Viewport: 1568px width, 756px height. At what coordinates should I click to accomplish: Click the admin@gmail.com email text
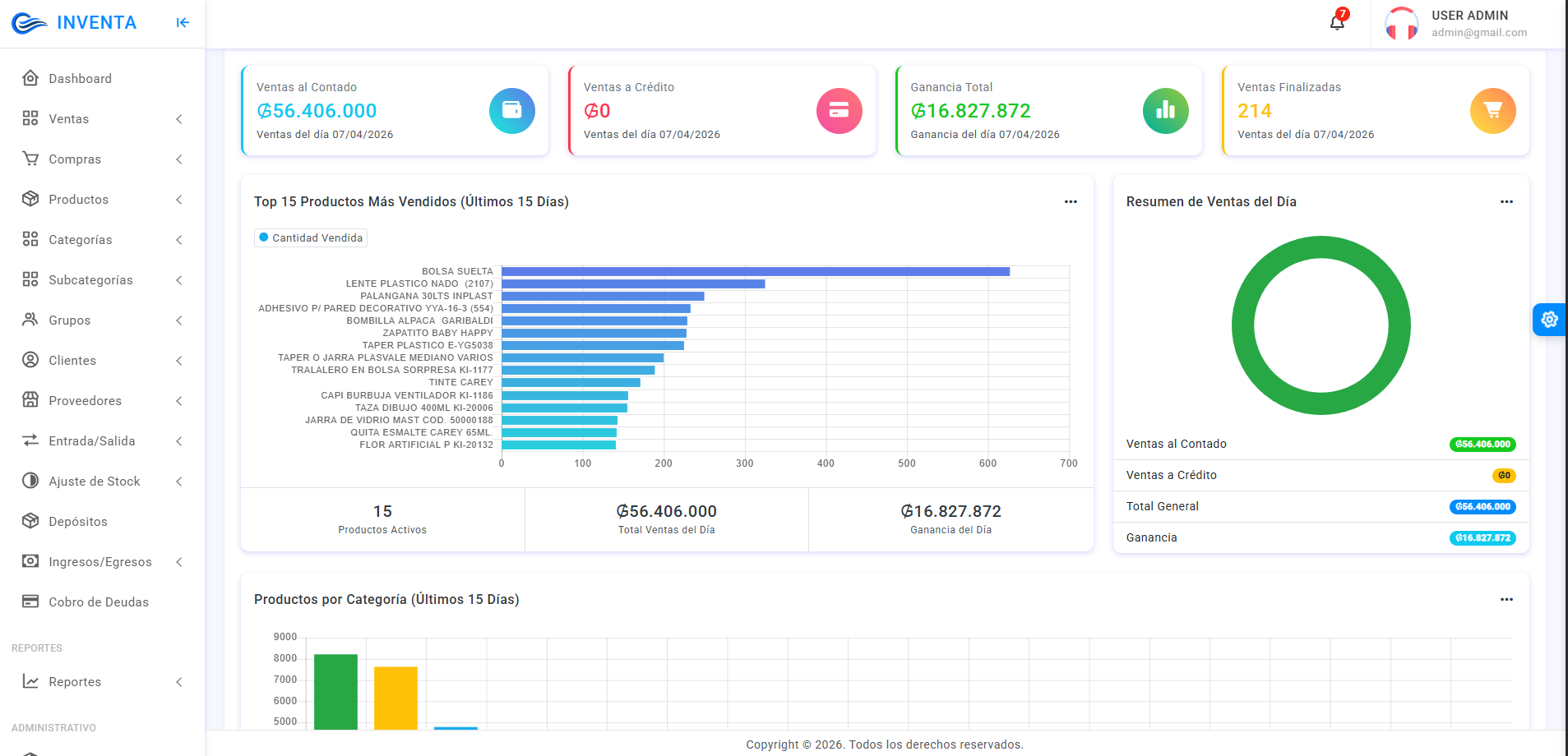pyautogui.click(x=1479, y=33)
